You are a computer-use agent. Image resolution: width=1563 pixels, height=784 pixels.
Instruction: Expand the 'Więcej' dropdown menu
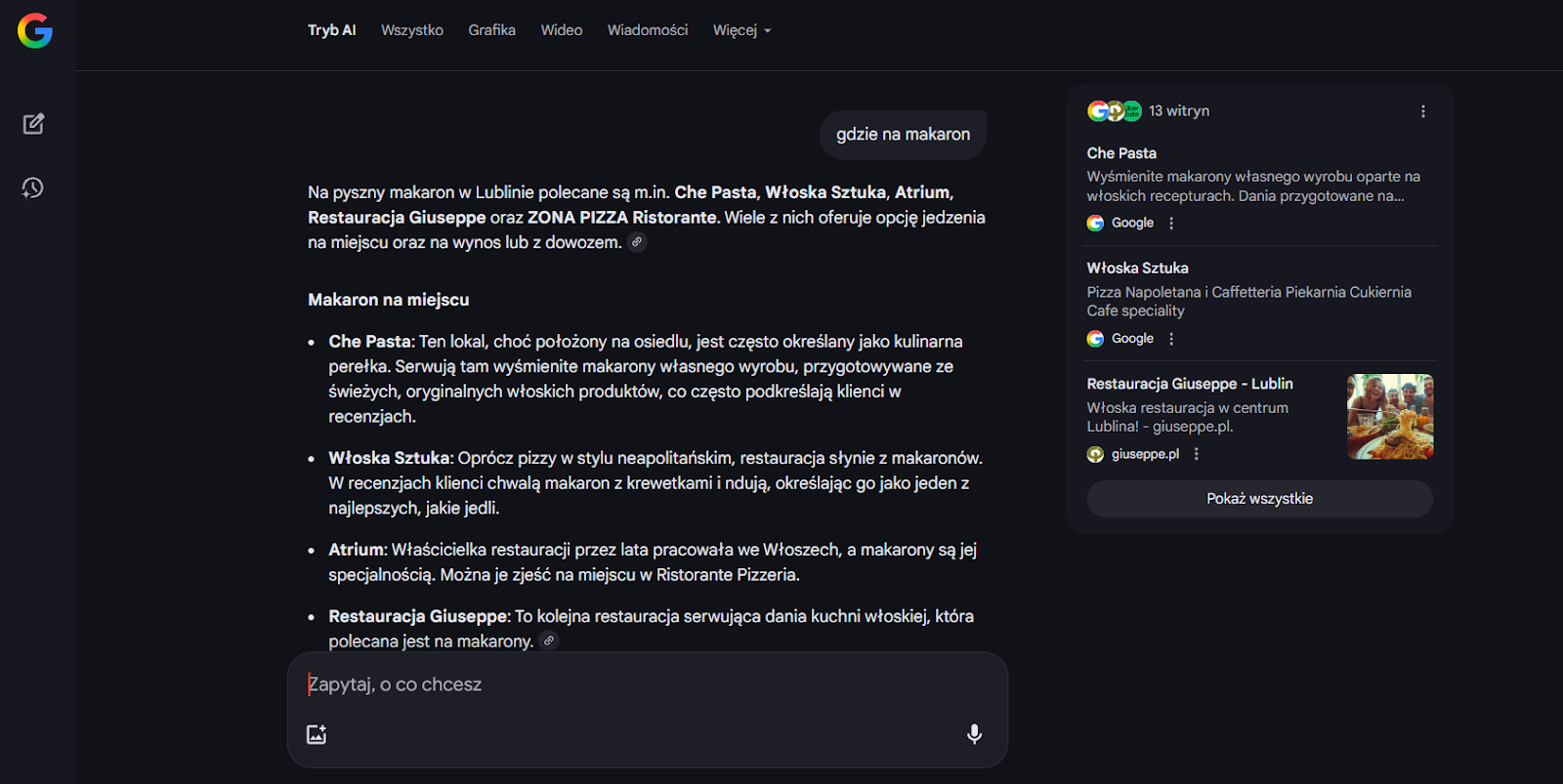(x=741, y=30)
